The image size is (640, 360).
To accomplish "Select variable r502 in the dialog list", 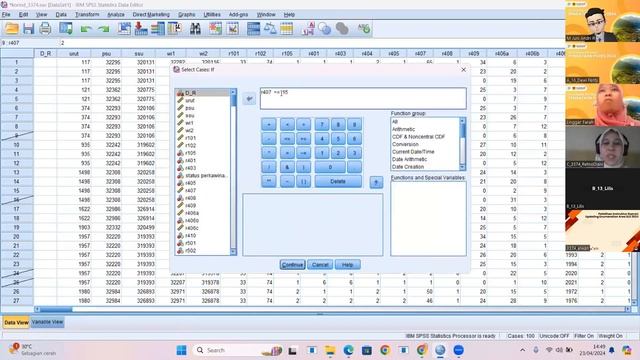I will coord(190,251).
